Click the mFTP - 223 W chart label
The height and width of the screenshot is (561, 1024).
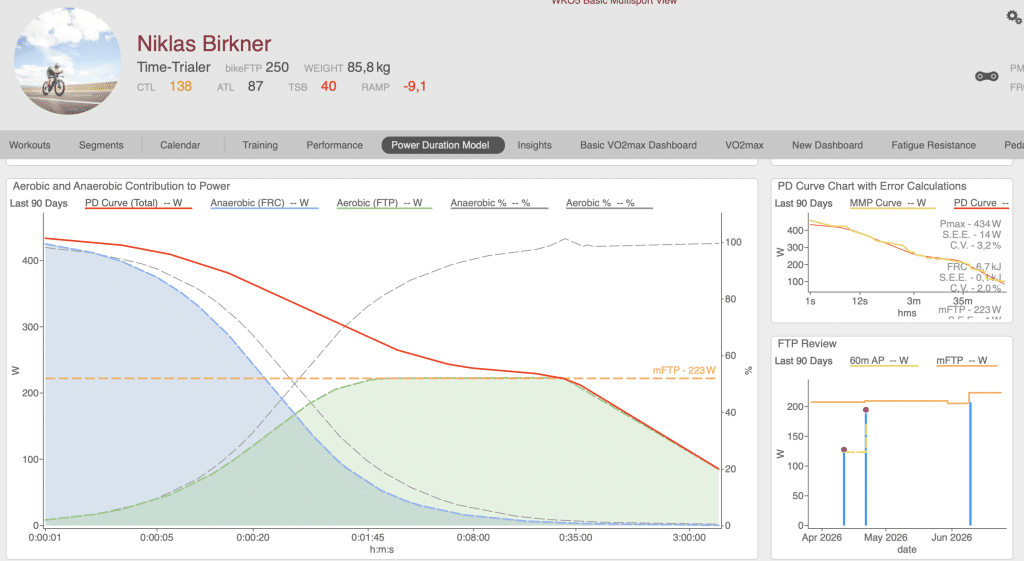[684, 370]
